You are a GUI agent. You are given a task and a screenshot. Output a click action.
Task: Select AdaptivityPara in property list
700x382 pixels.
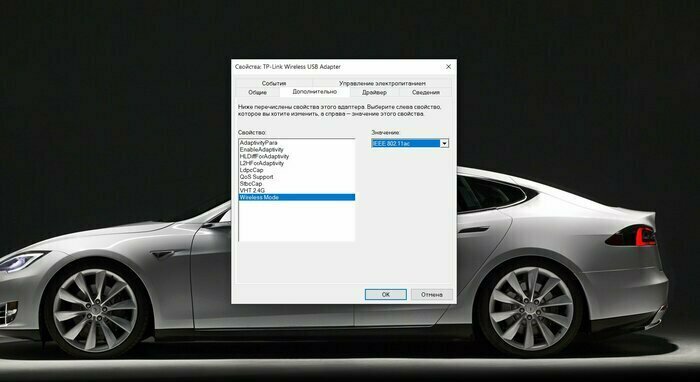click(x=297, y=142)
